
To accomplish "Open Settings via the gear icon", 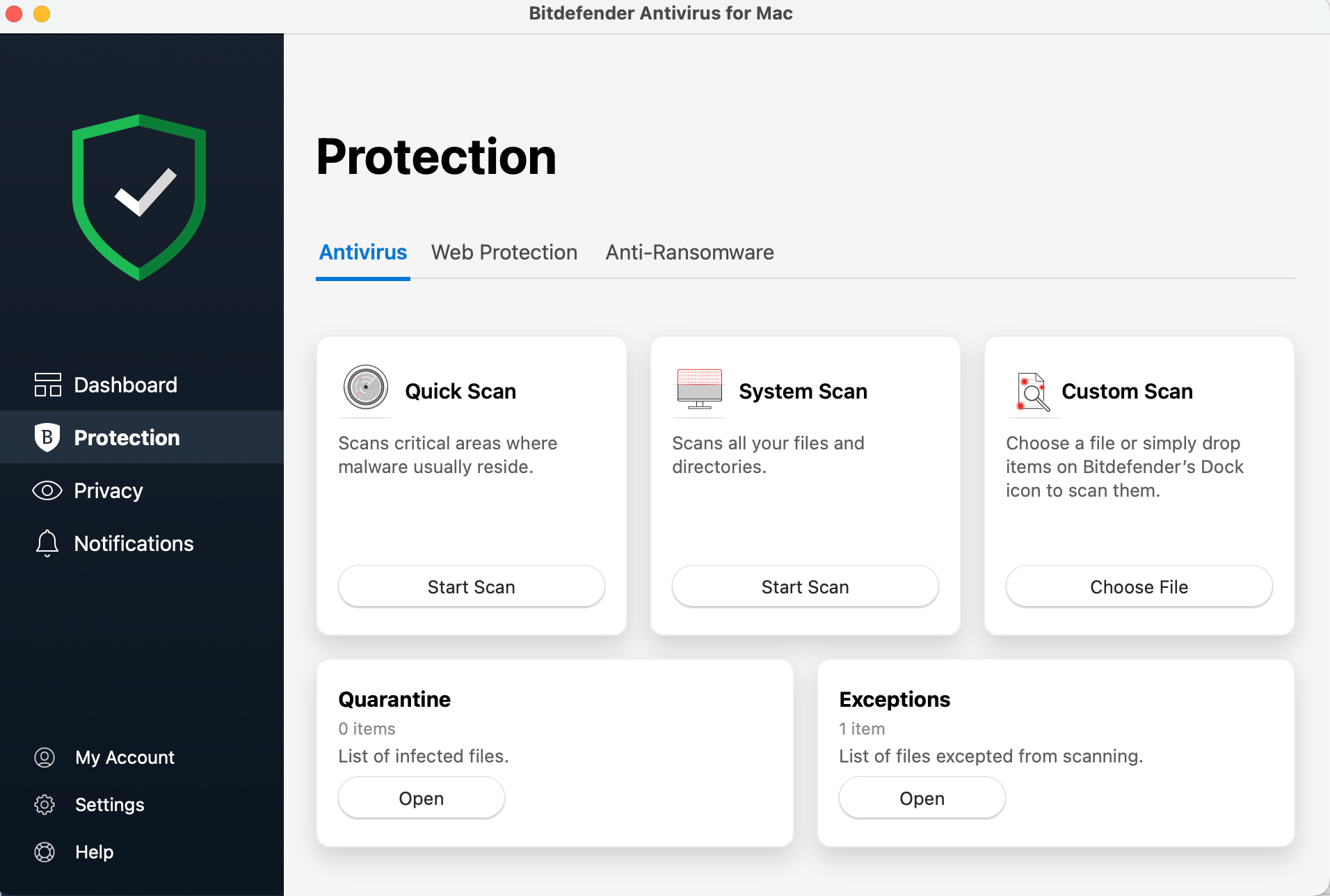I will [45, 804].
